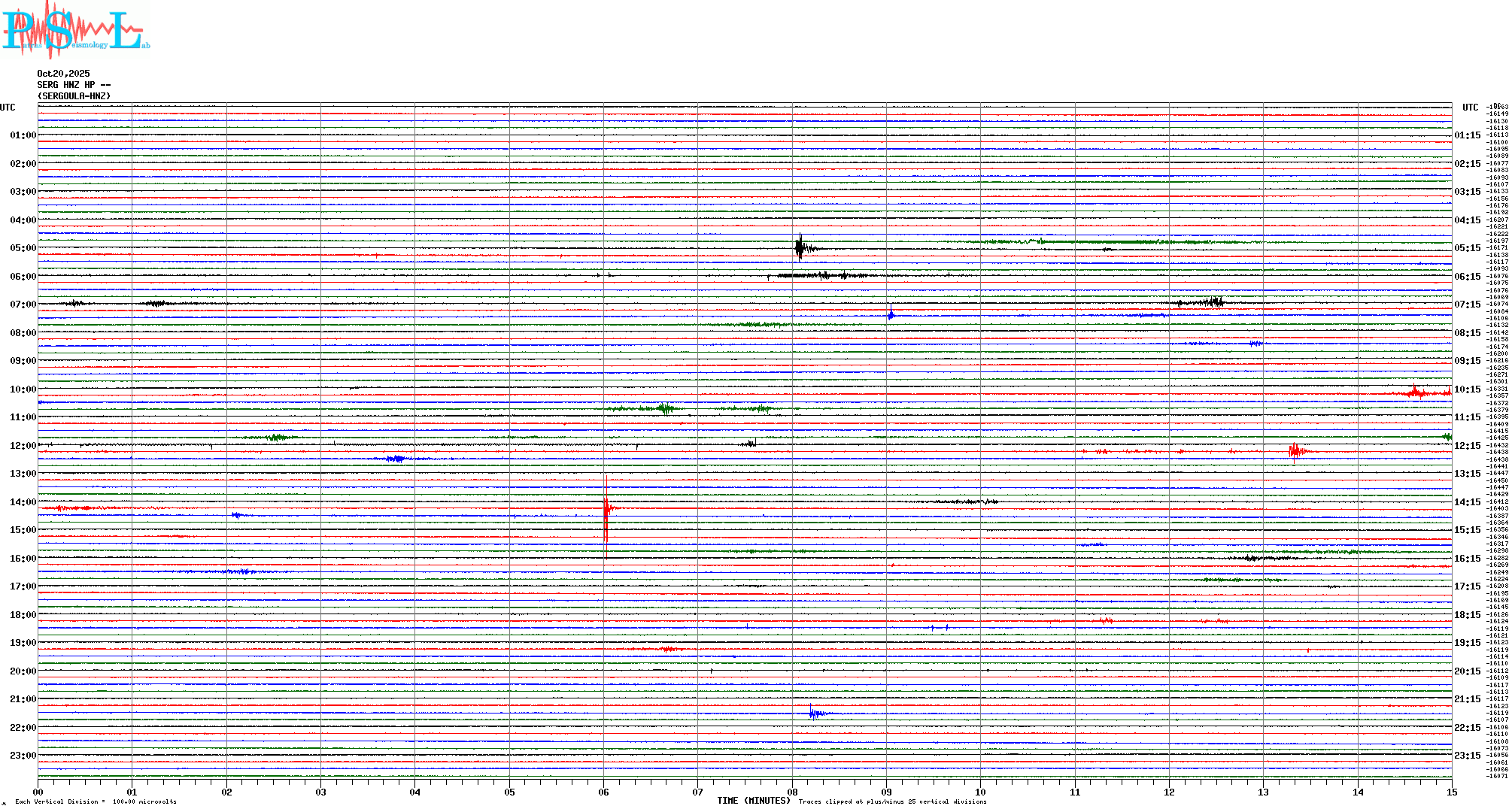Click the SERG HNZ HP station text
Screen dimensions: 1512x812
74,85
